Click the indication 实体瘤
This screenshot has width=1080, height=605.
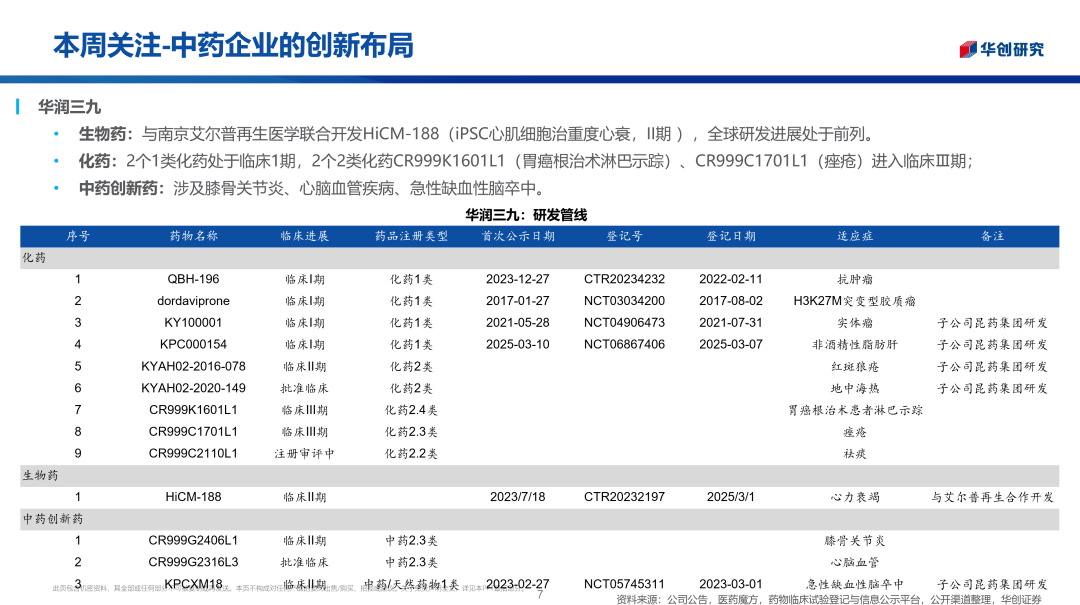click(855, 322)
